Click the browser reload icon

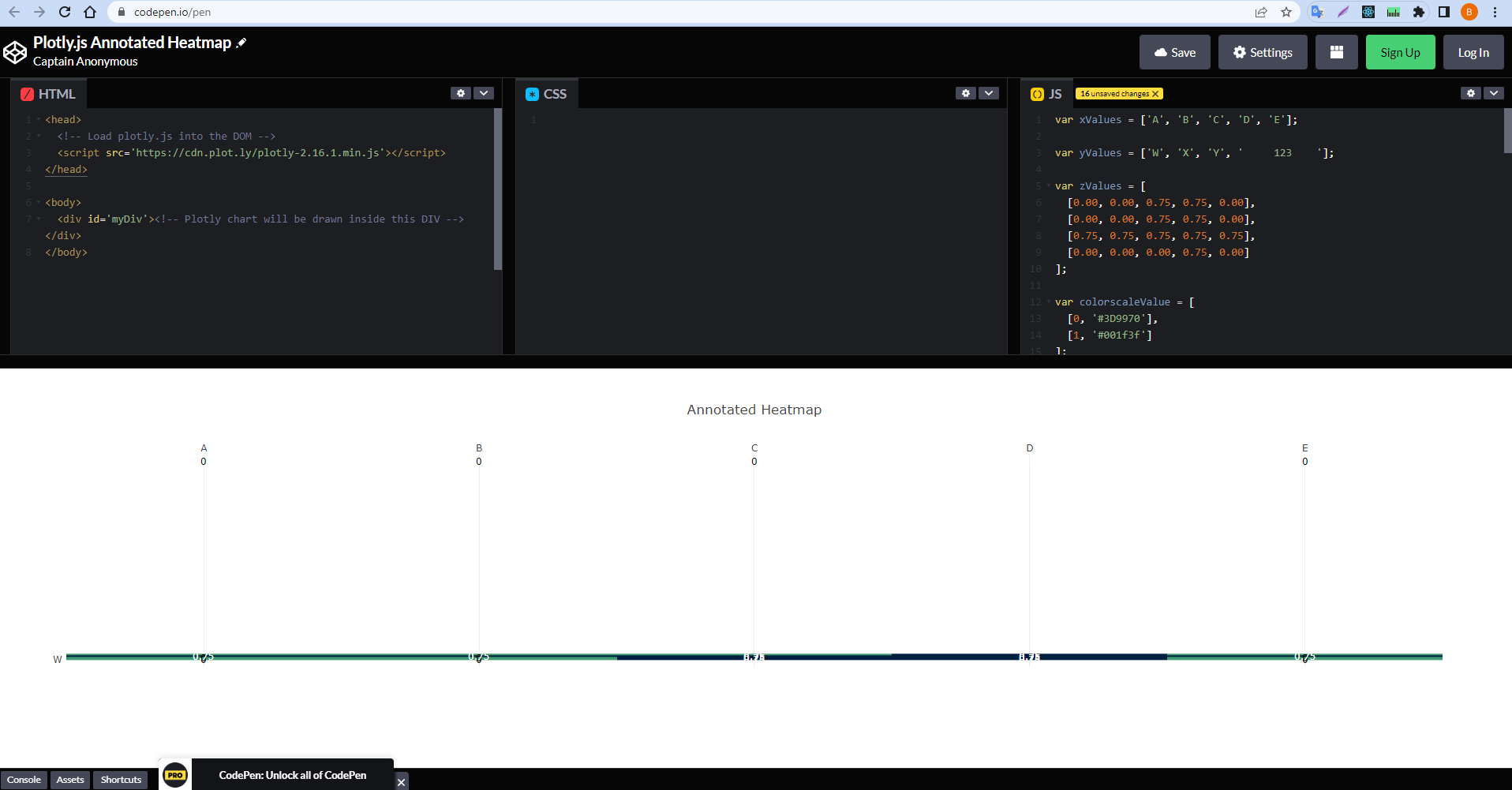tap(65, 12)
